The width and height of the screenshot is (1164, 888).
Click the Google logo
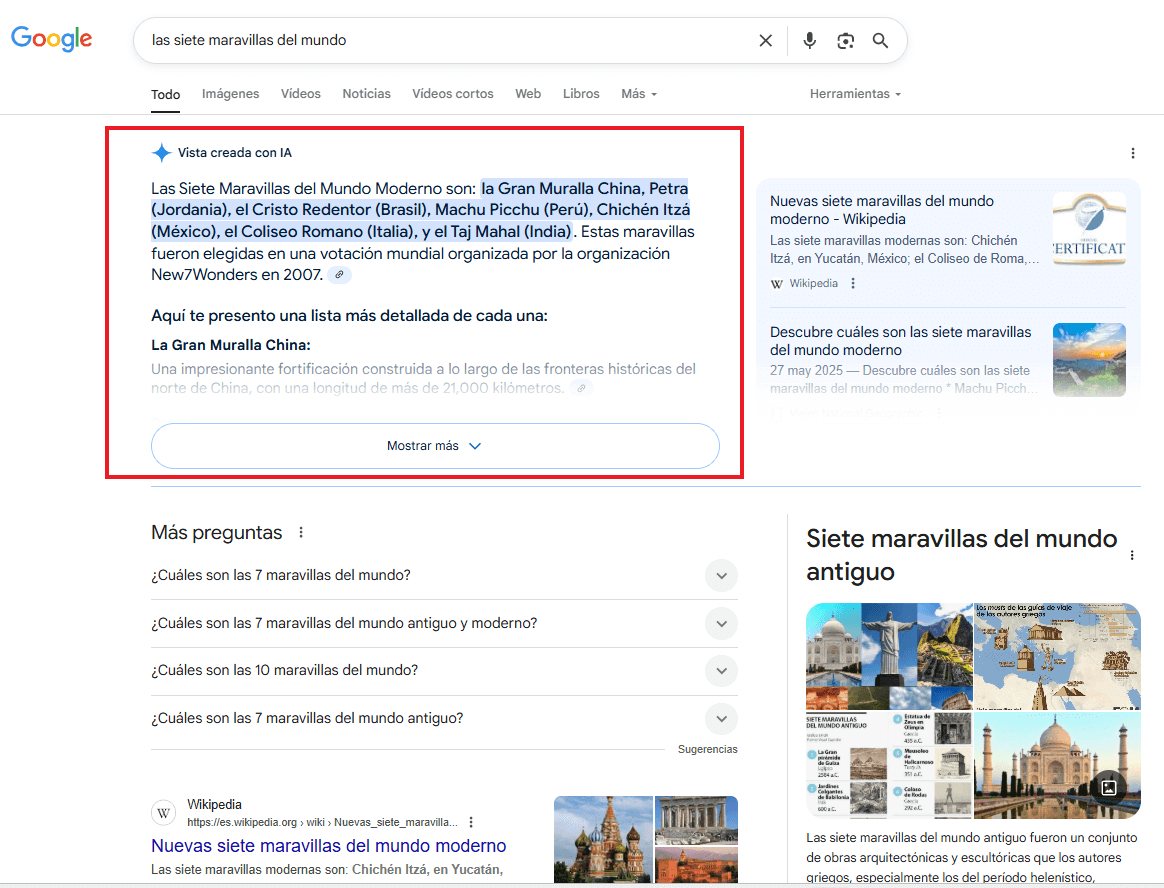click(51, 39)
